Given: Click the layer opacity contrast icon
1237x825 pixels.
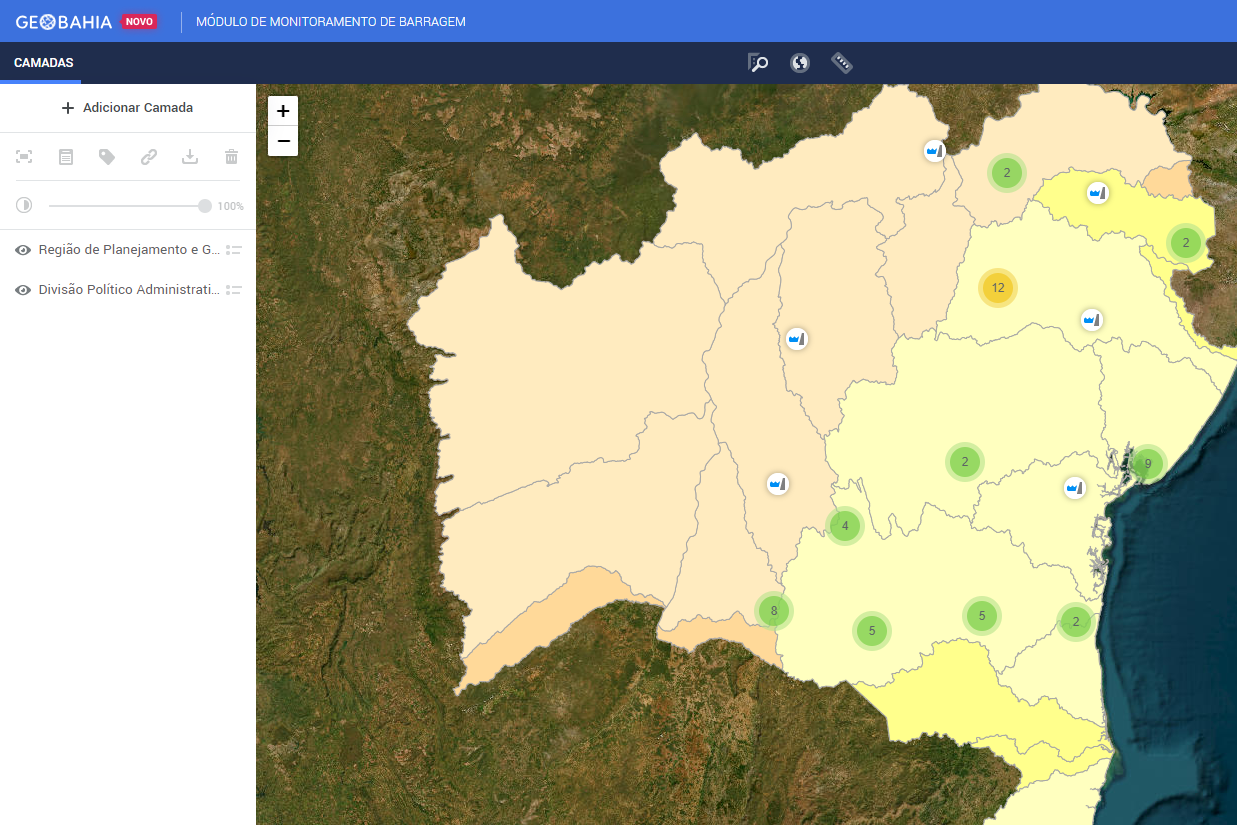Looking at the screenshot, I should [x=24, y=205].
